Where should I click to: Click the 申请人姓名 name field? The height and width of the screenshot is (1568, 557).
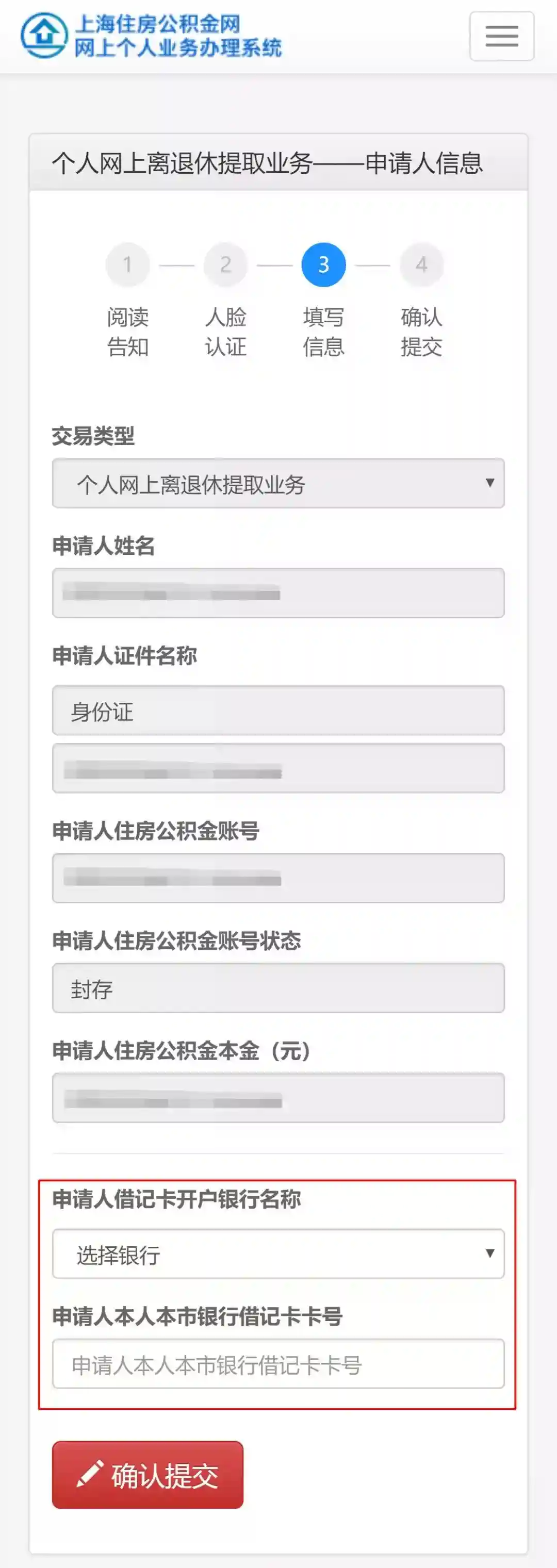click(x=278, y=593)
